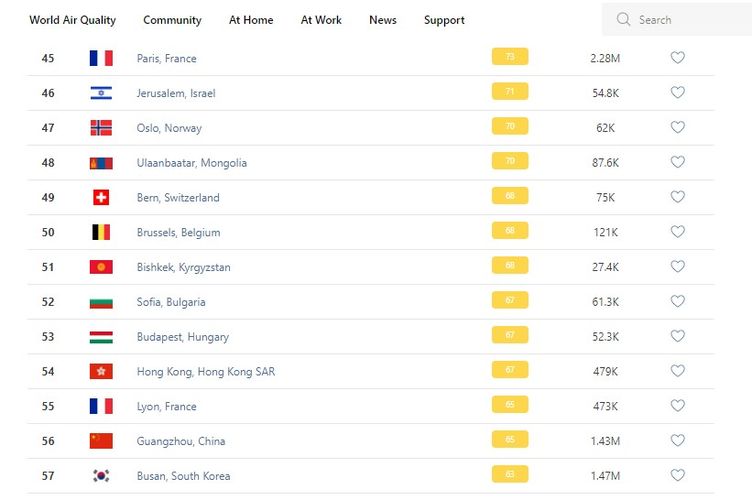Open Sofia, Bulgaria city link

(x=171, y=302)
